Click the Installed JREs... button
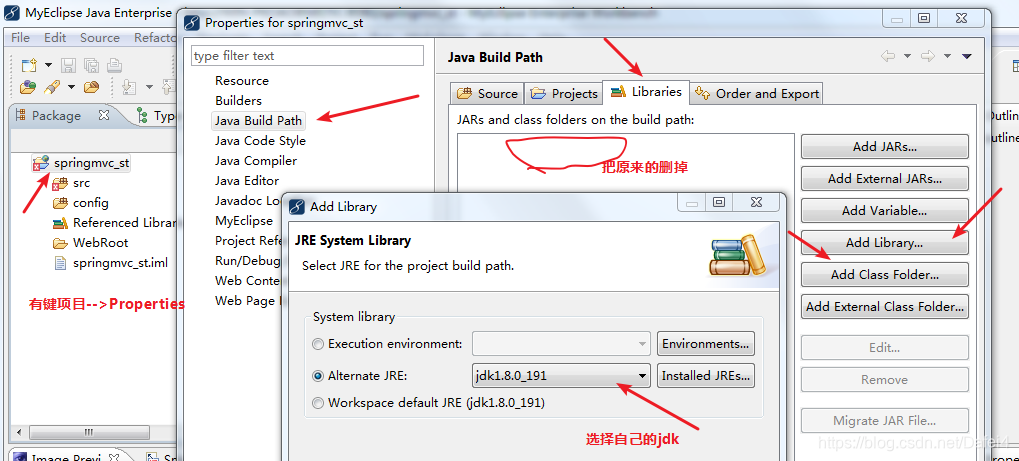1019x461 pixels. 706,376
